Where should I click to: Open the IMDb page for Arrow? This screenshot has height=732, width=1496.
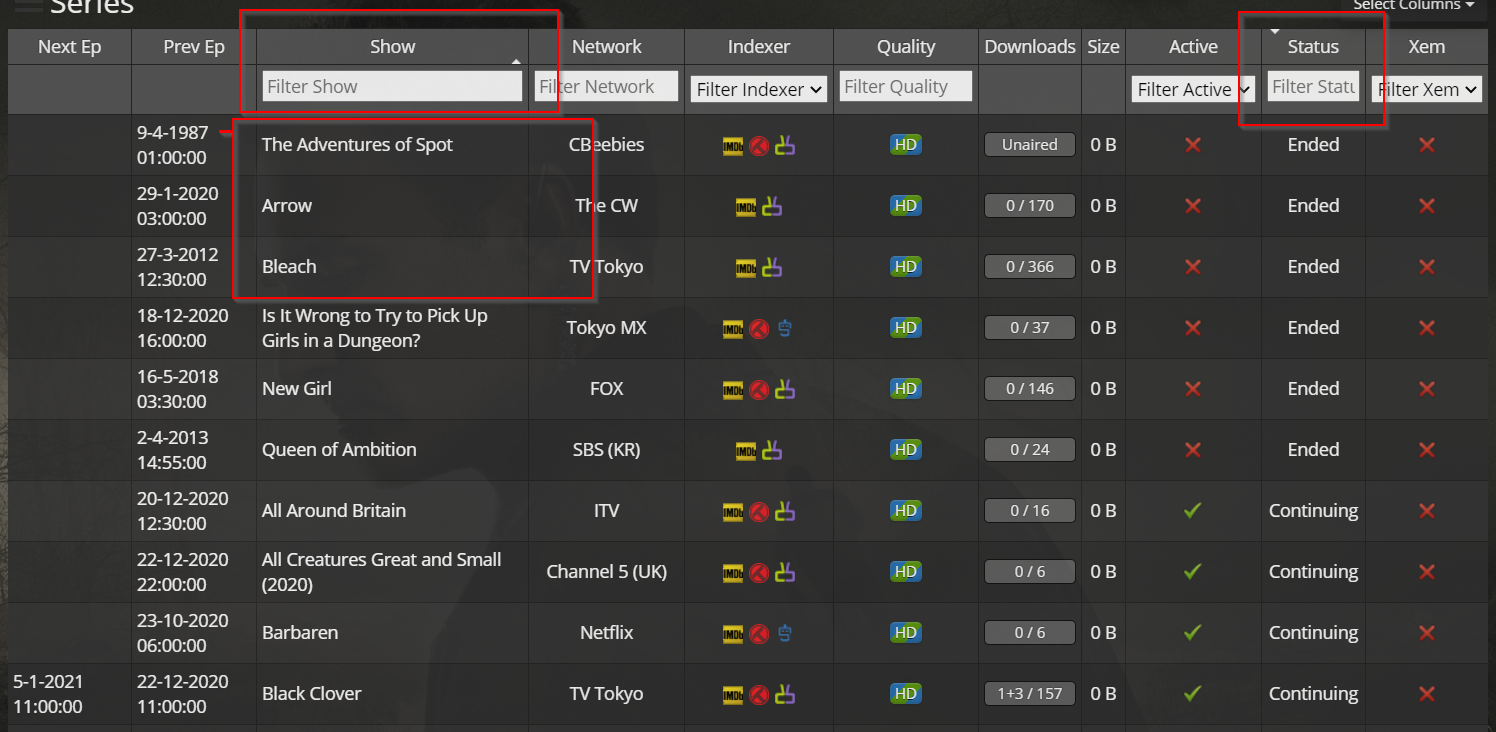click(745, 206)
